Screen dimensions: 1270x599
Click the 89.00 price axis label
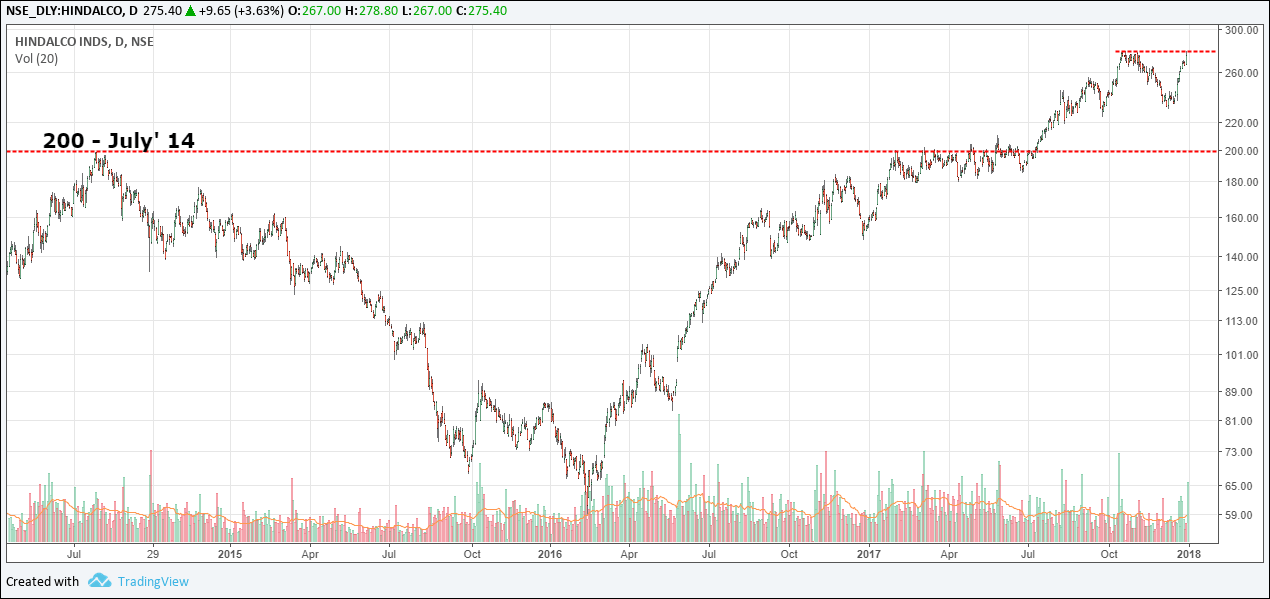[x=1241, y=392]
